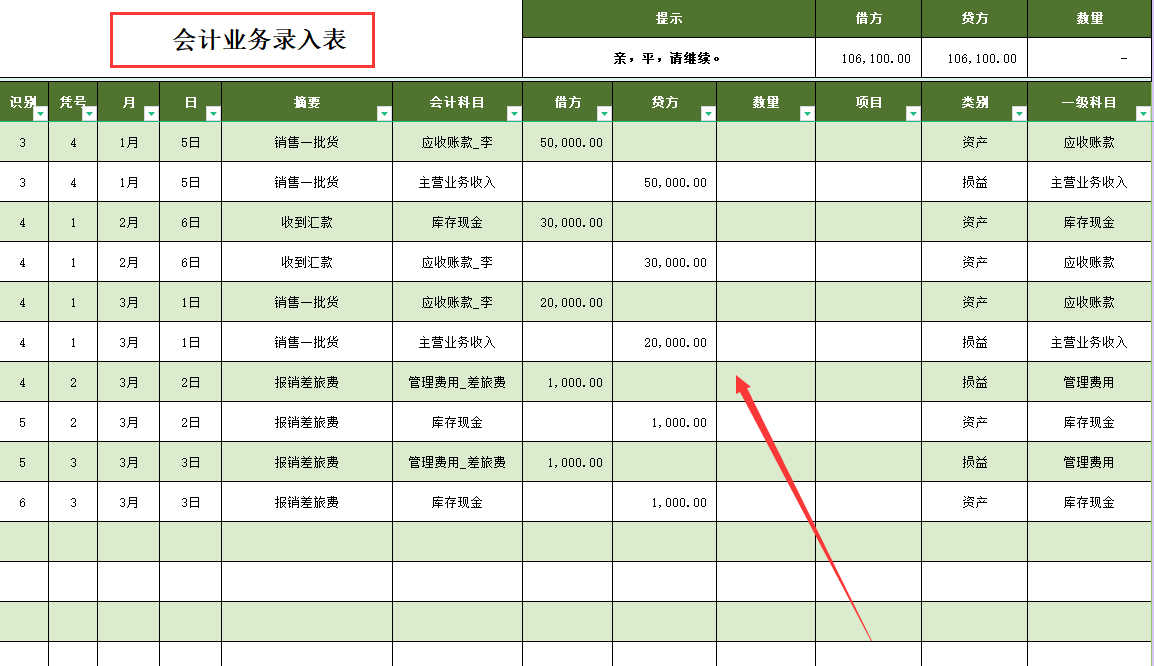Select the 管理费用_差旅费 cell
The width and height of the screenshot is (1154, 666).
pos(457,382)
